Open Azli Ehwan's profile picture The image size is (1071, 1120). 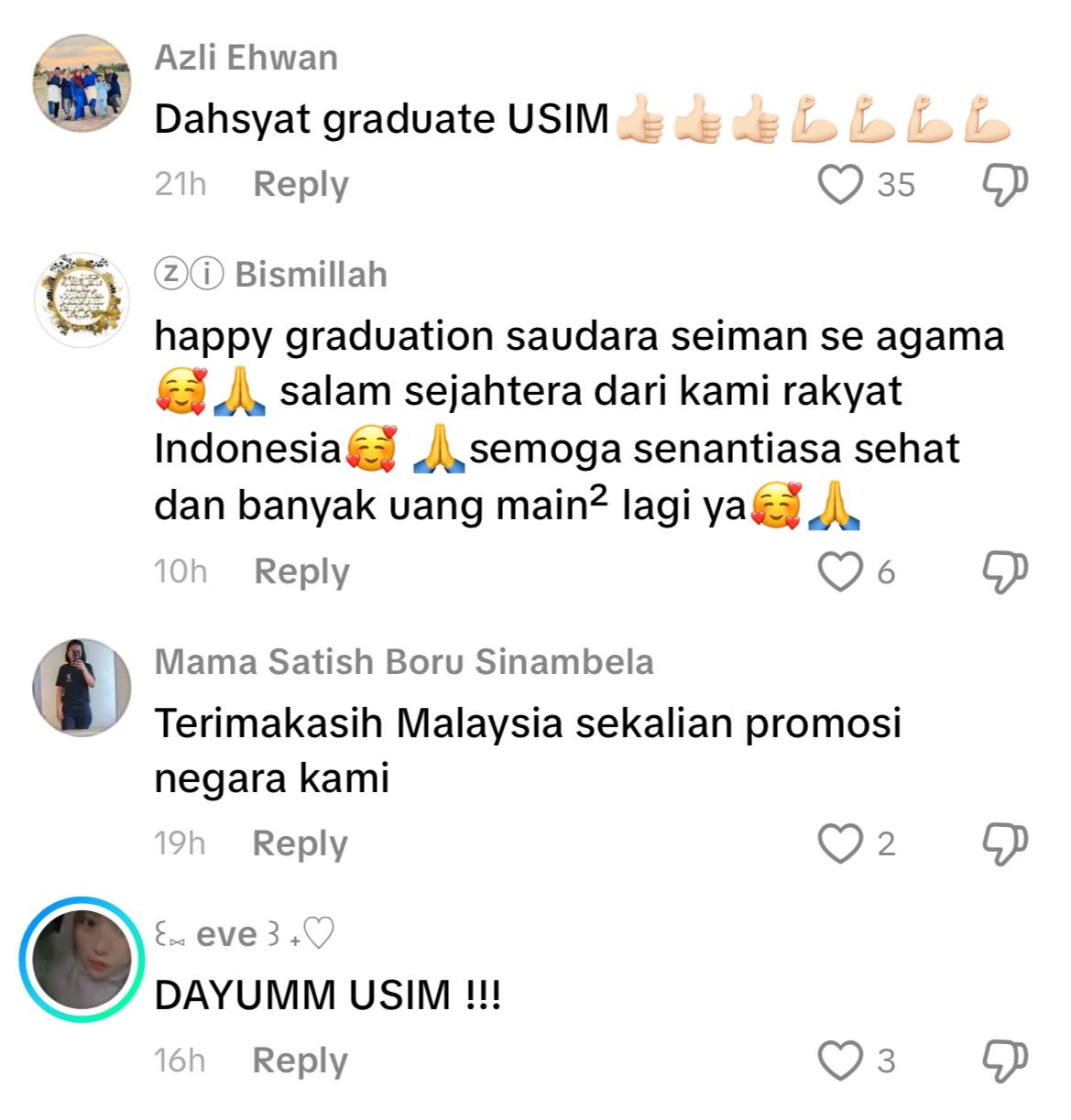coord(82,83)
